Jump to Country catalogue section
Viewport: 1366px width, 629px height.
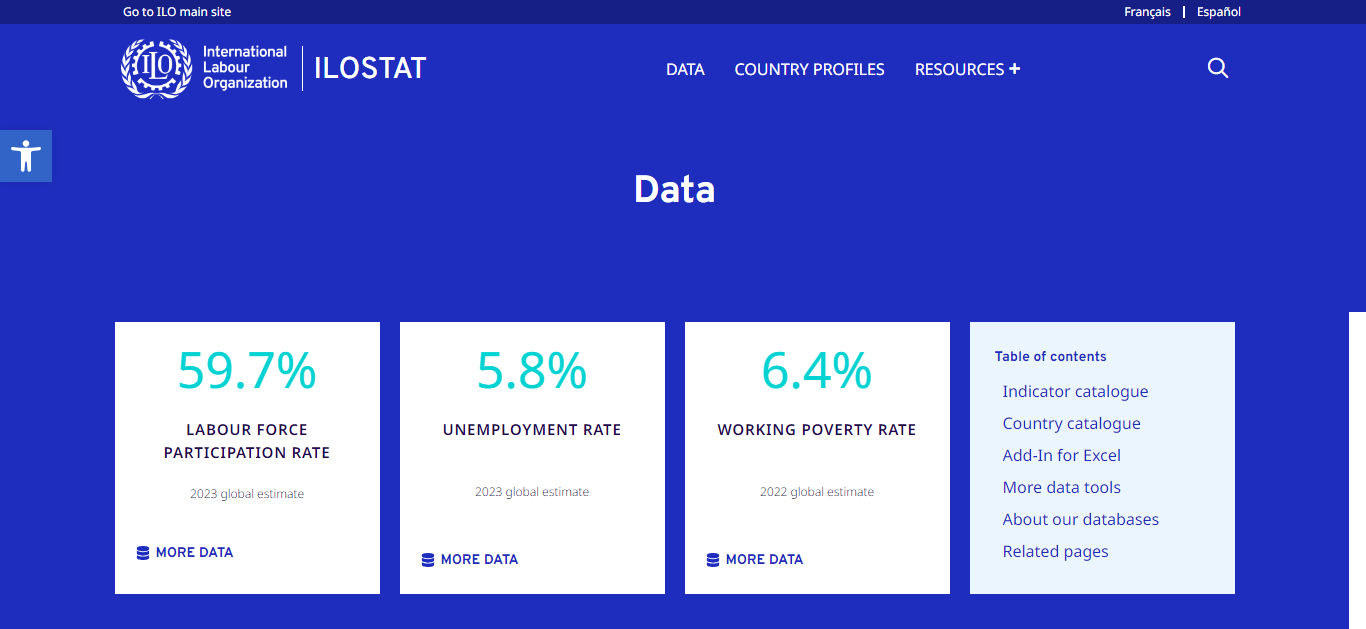pyautogui.click(x=1071, y=424)
